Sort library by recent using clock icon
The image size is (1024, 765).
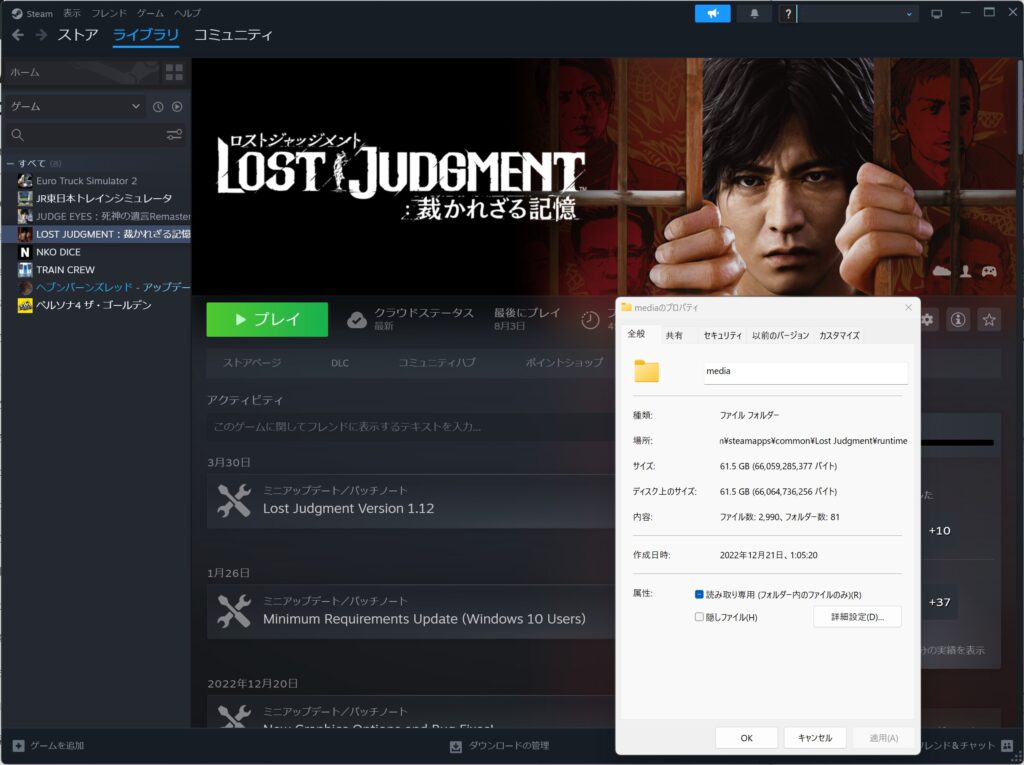point(158,106)
